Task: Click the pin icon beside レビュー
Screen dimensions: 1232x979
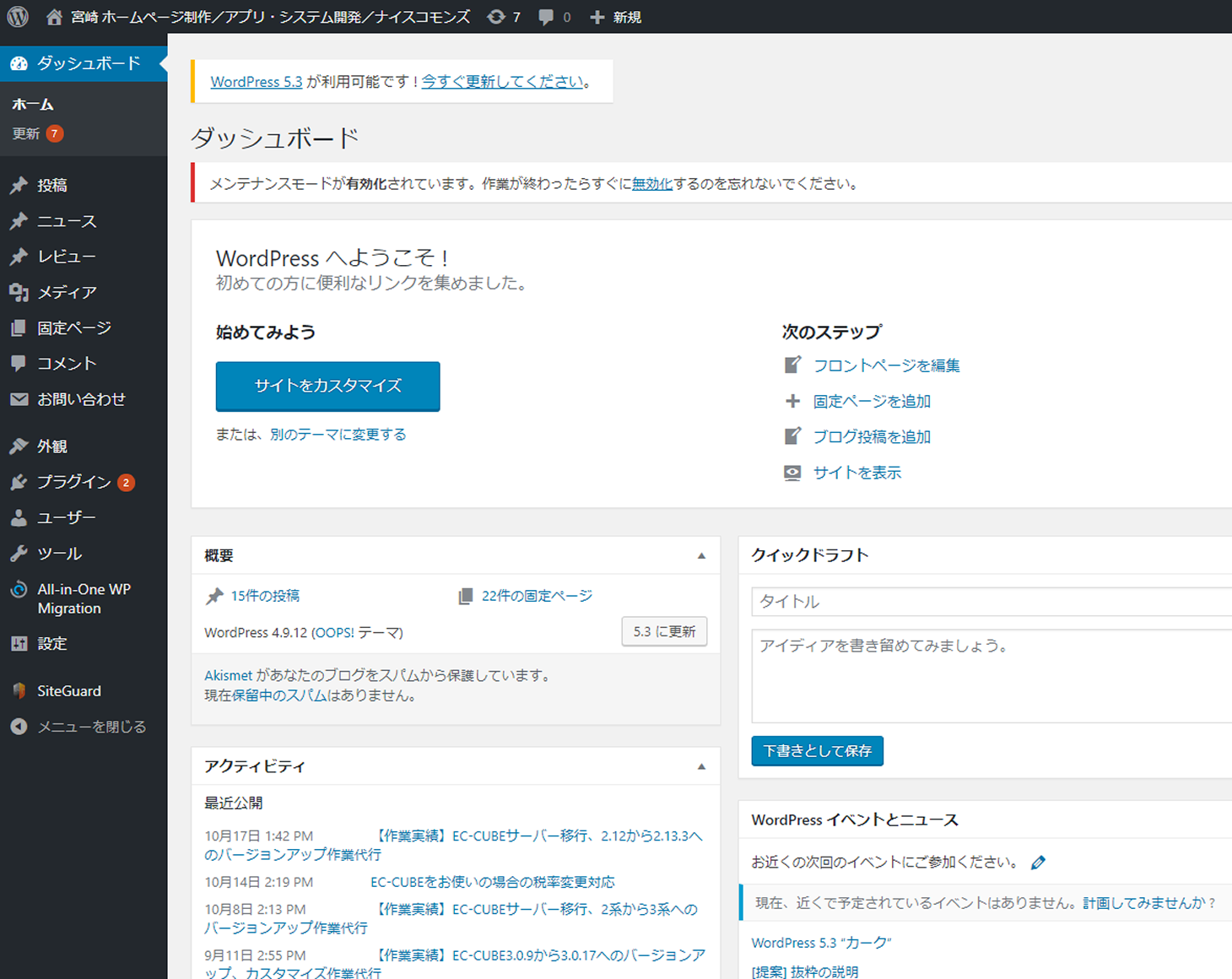Action: (x=19, y=257)
